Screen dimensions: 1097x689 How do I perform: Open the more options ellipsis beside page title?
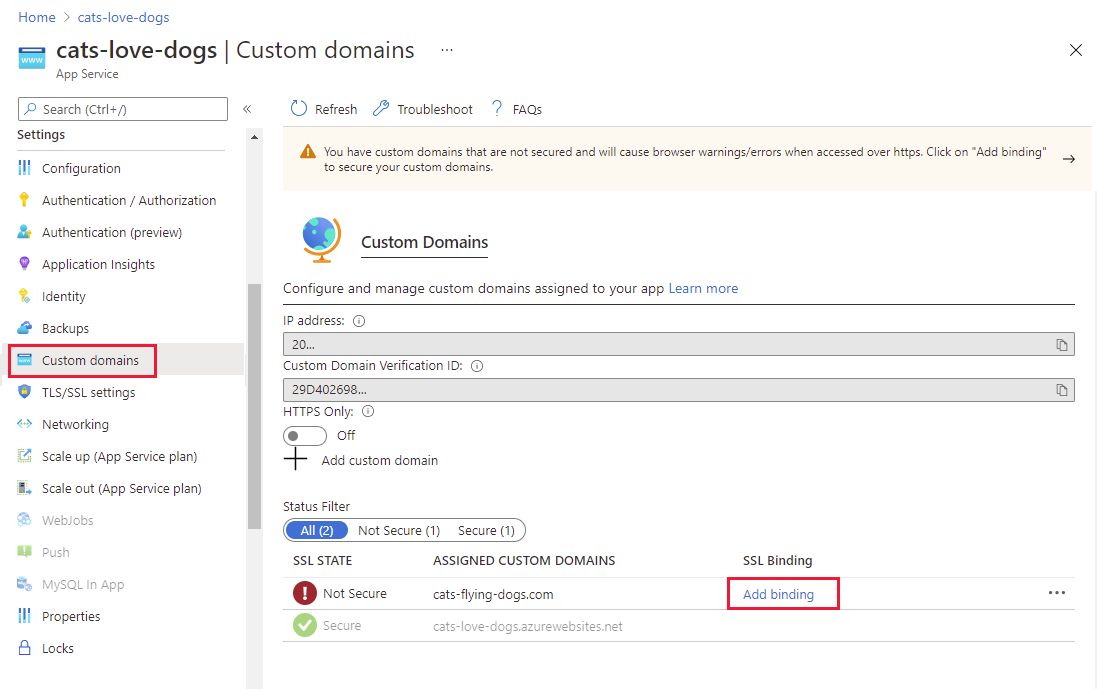click(x=446, y=50)
